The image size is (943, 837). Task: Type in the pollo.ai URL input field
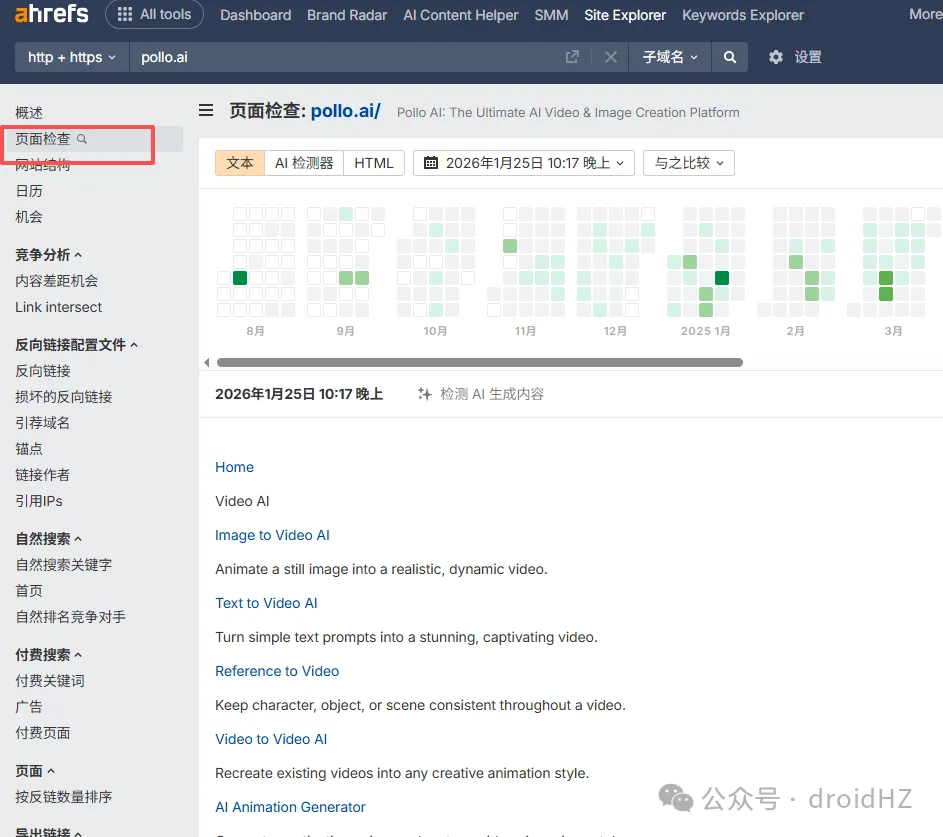340,57
